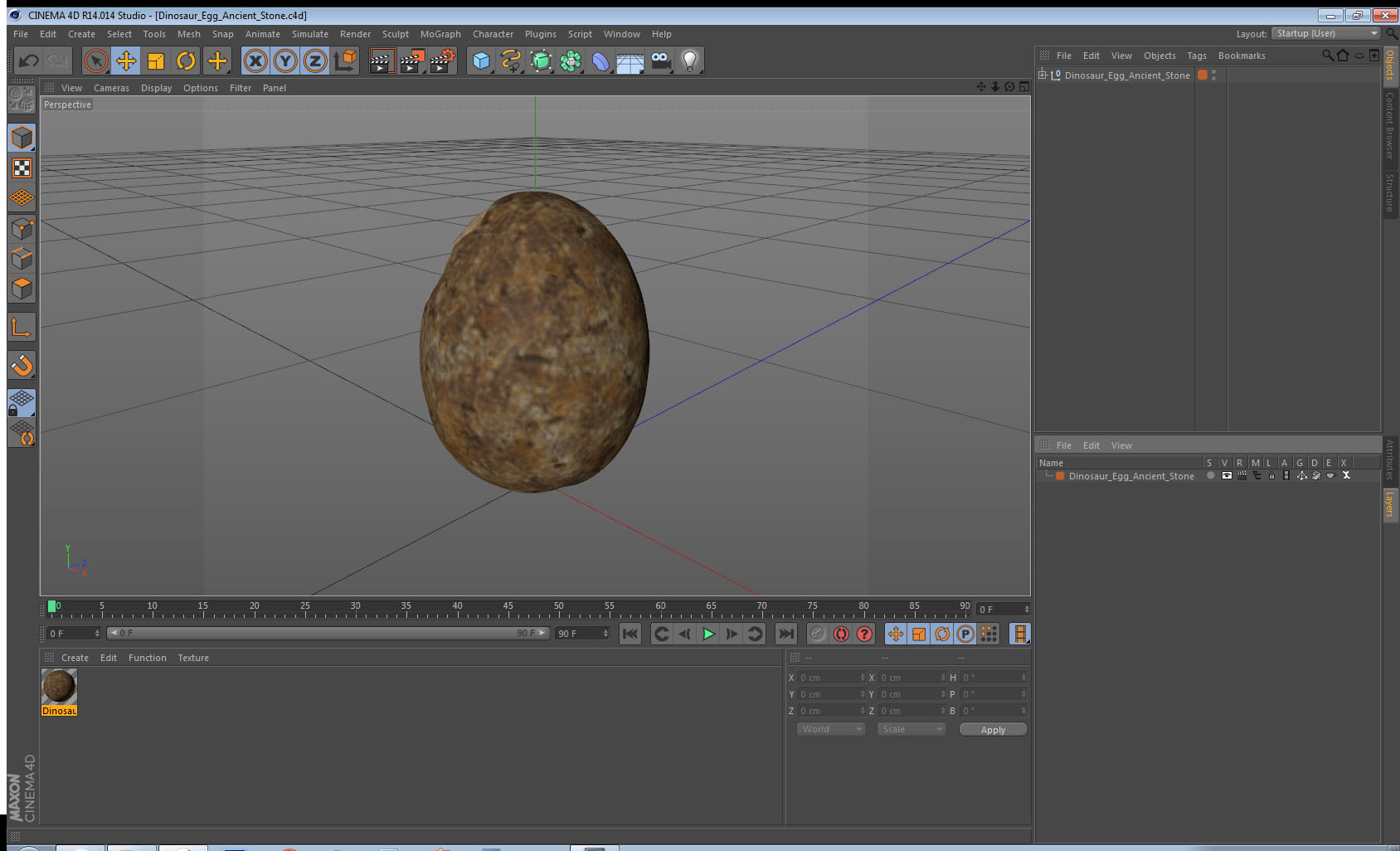Toggle Y axis lock

pos(285,61)
